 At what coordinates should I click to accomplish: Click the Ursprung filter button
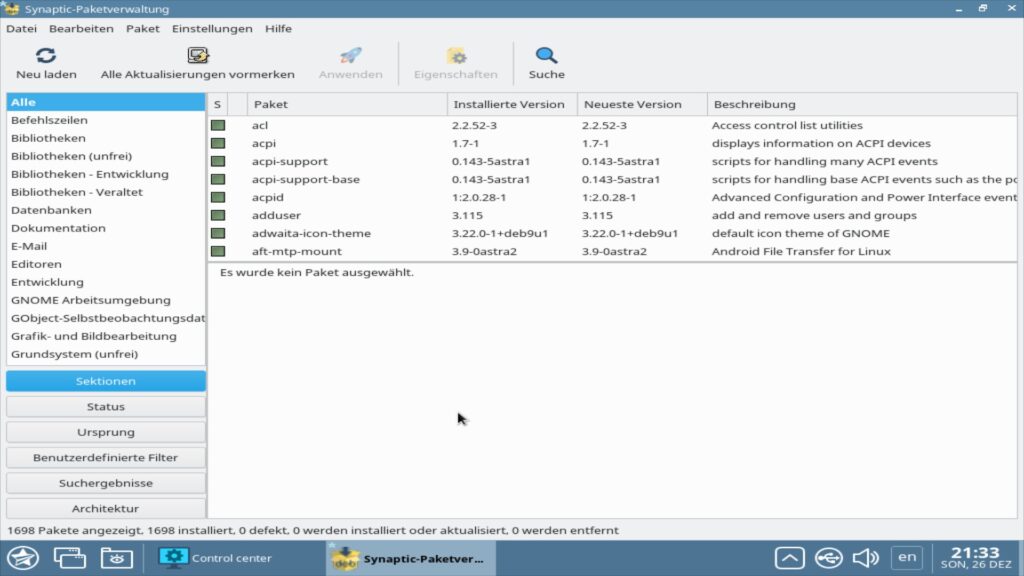106,432
